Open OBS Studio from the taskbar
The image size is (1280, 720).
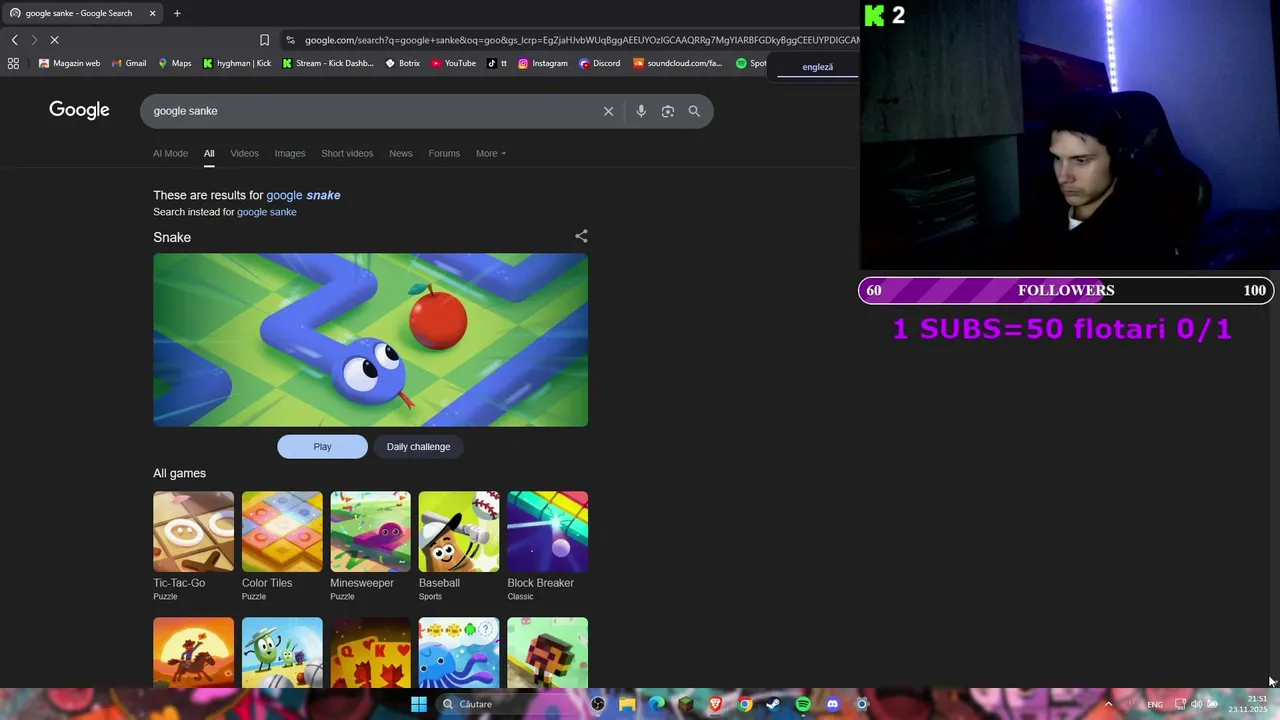pos(598,704)
